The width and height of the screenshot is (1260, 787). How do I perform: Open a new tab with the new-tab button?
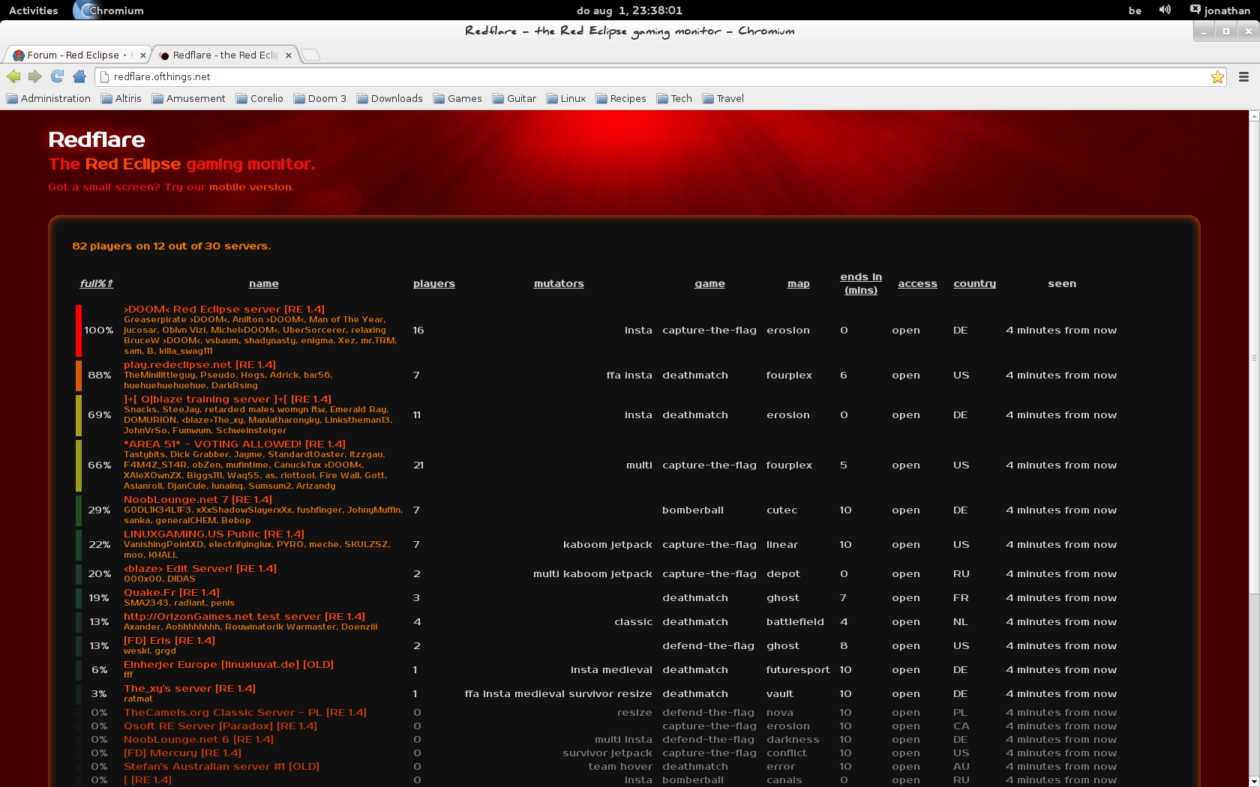310,55
